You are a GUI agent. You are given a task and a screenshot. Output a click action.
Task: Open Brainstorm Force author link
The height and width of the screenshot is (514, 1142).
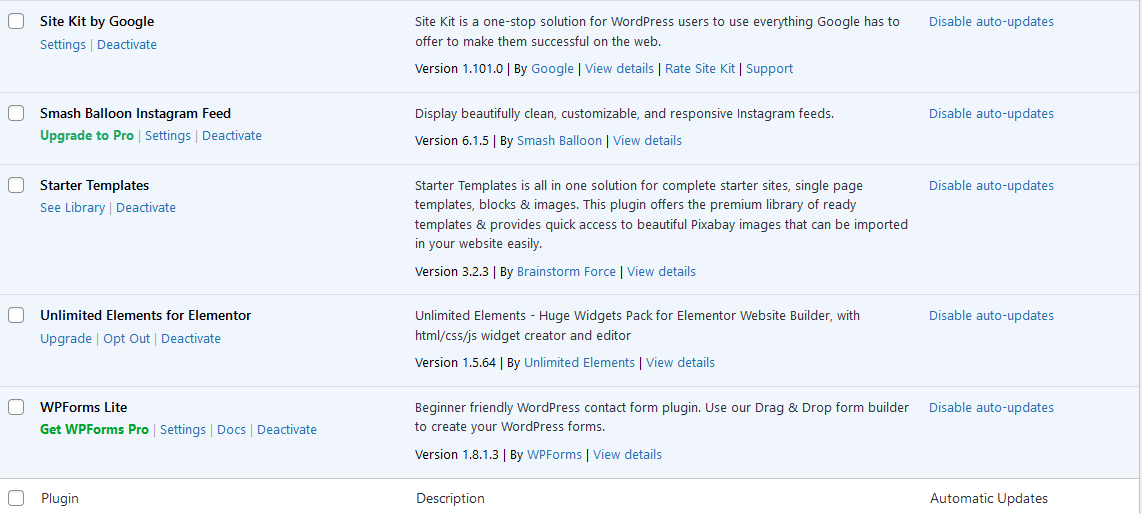(x=567, y=272)
